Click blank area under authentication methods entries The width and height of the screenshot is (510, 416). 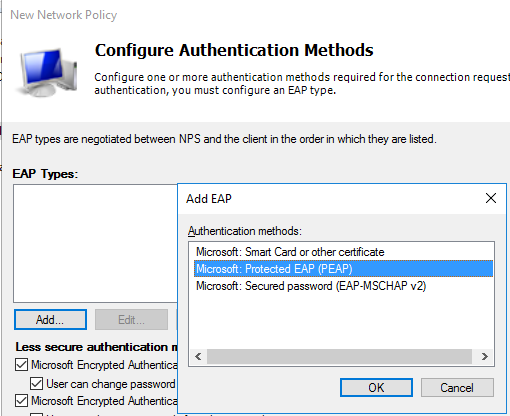pyautogui.click(x=342, y=321)
